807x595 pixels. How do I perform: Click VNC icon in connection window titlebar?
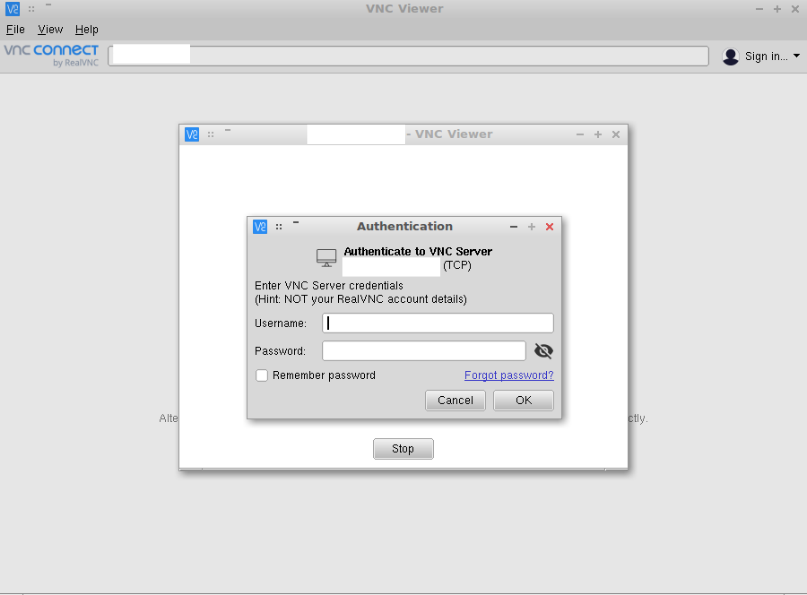pyautogui.click(x=192, y=134)
